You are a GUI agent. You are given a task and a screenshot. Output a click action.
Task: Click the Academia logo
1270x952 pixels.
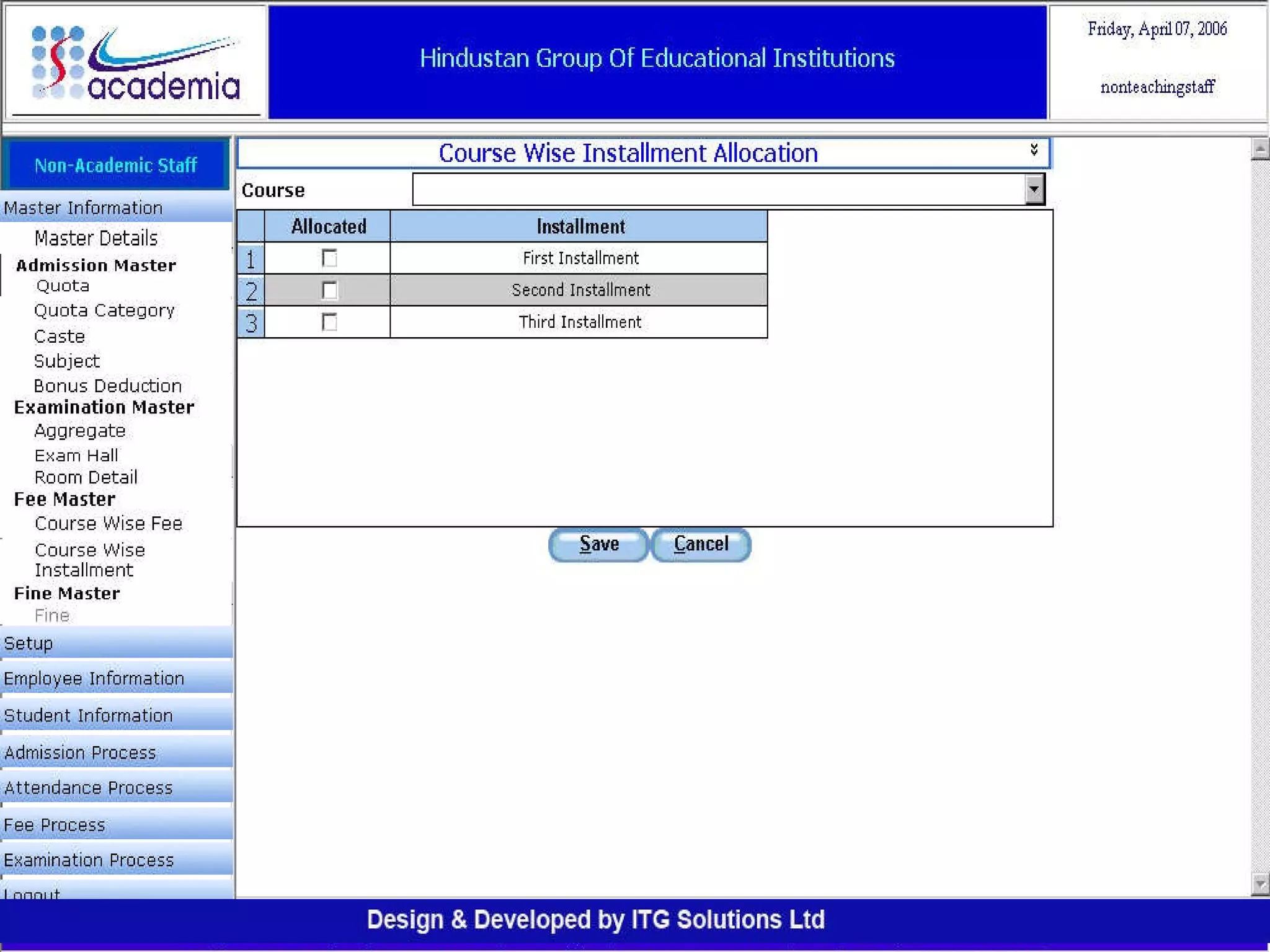135,64
